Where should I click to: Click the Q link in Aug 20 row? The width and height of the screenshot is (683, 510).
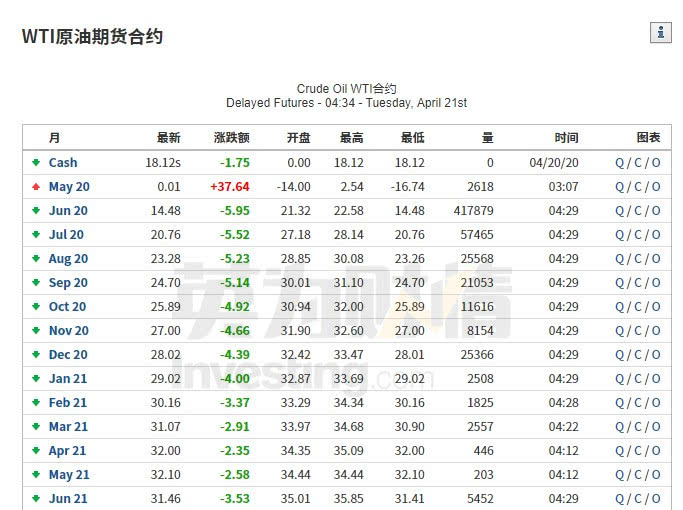pos(619,258)
